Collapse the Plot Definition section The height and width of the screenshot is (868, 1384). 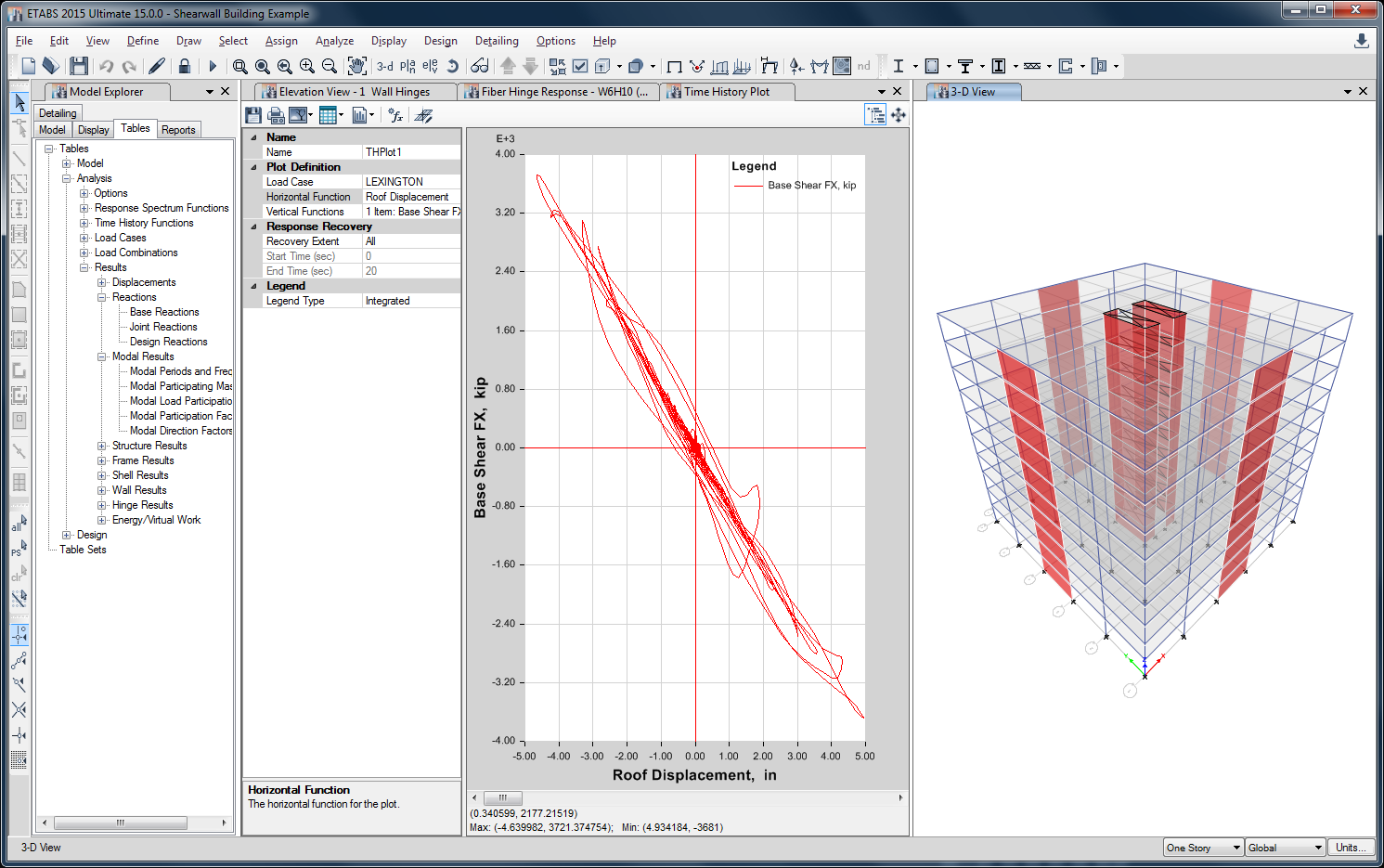(x=253, y=167)
